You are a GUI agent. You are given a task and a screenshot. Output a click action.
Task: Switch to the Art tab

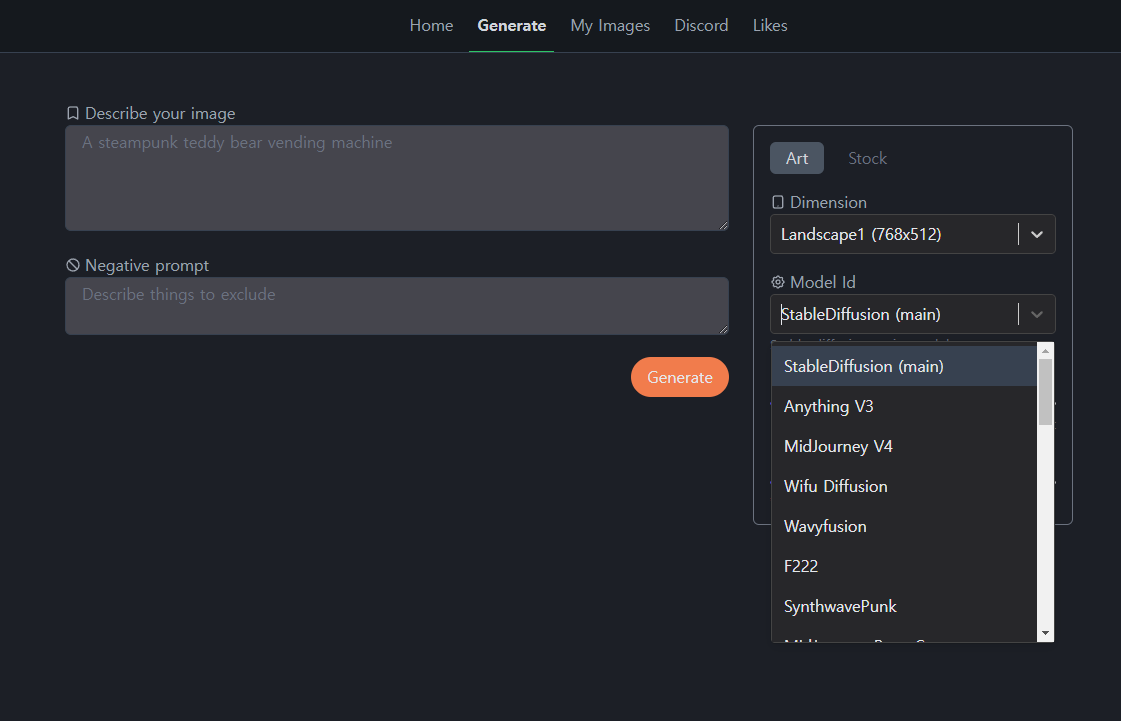pos(796,158)
